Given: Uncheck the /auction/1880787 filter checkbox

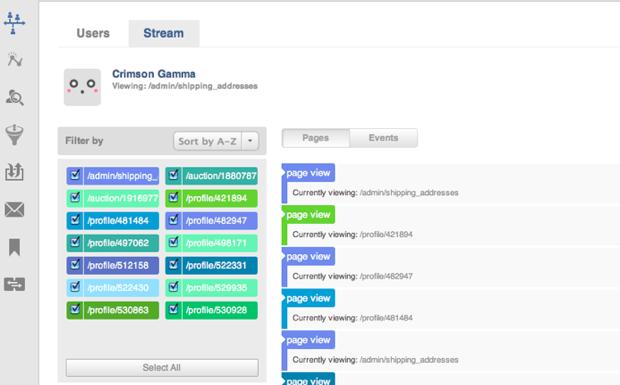Looking at the screenshot, I should pos(174,175).
